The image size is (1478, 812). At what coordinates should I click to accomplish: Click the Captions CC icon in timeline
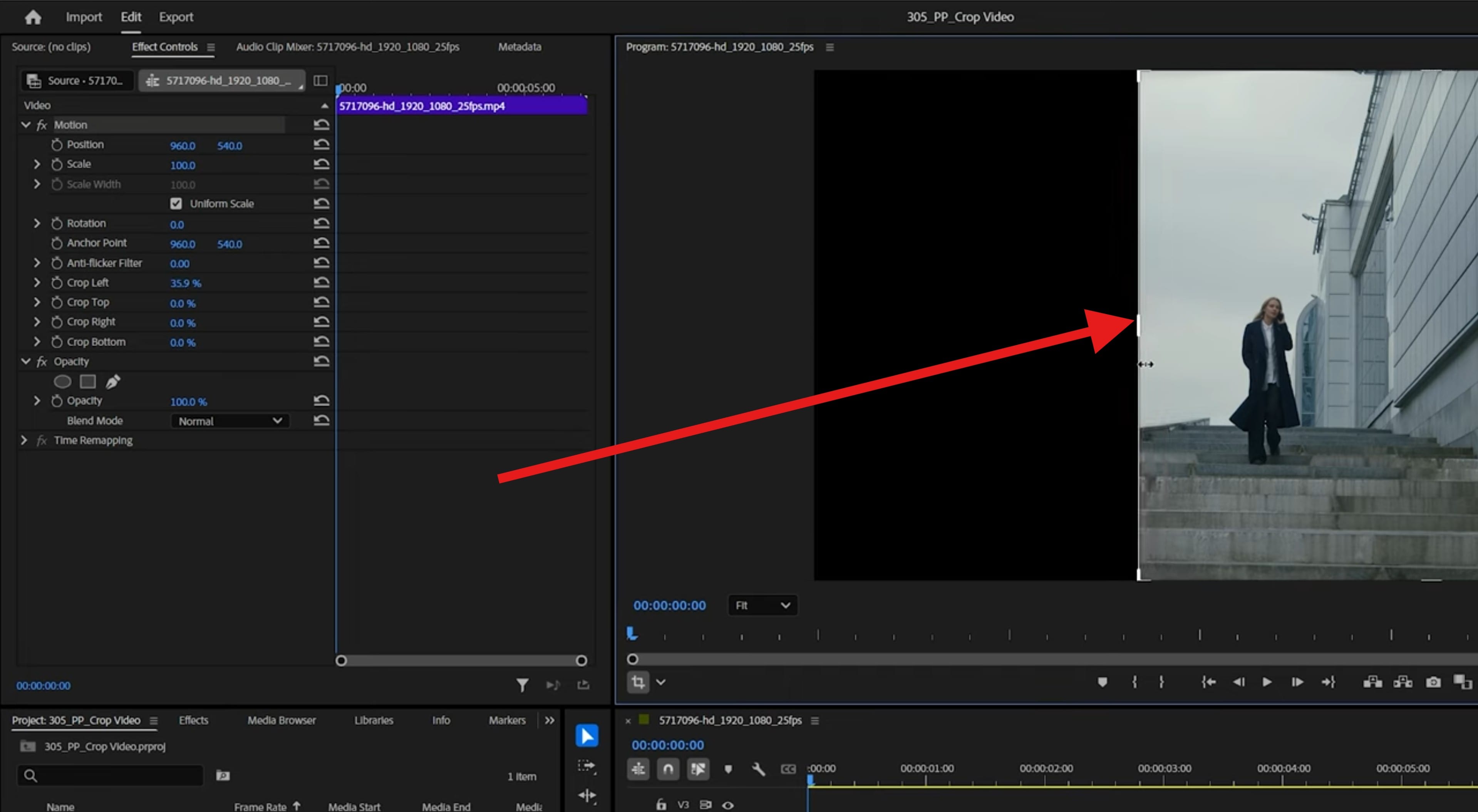pyautogui.click(x=788, y=770)
